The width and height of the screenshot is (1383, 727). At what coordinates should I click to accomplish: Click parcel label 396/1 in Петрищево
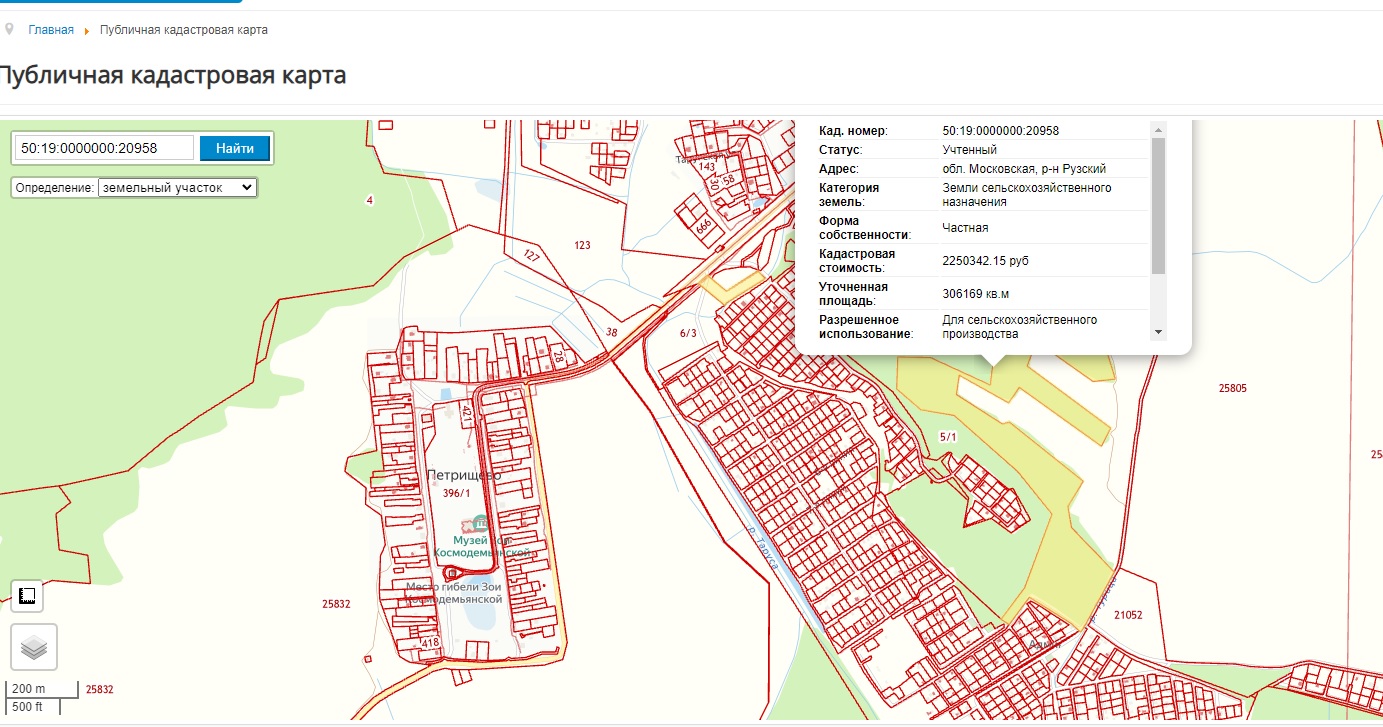click(456, 493)
